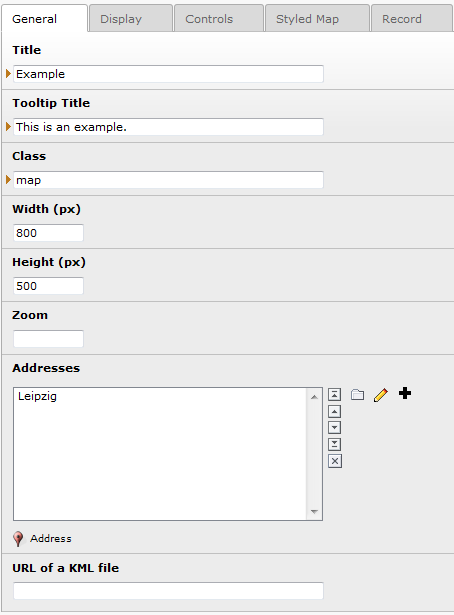Viewport: 454px width, 615px height.
Task: Remove selected address with X icon
Action: (334, 461)
